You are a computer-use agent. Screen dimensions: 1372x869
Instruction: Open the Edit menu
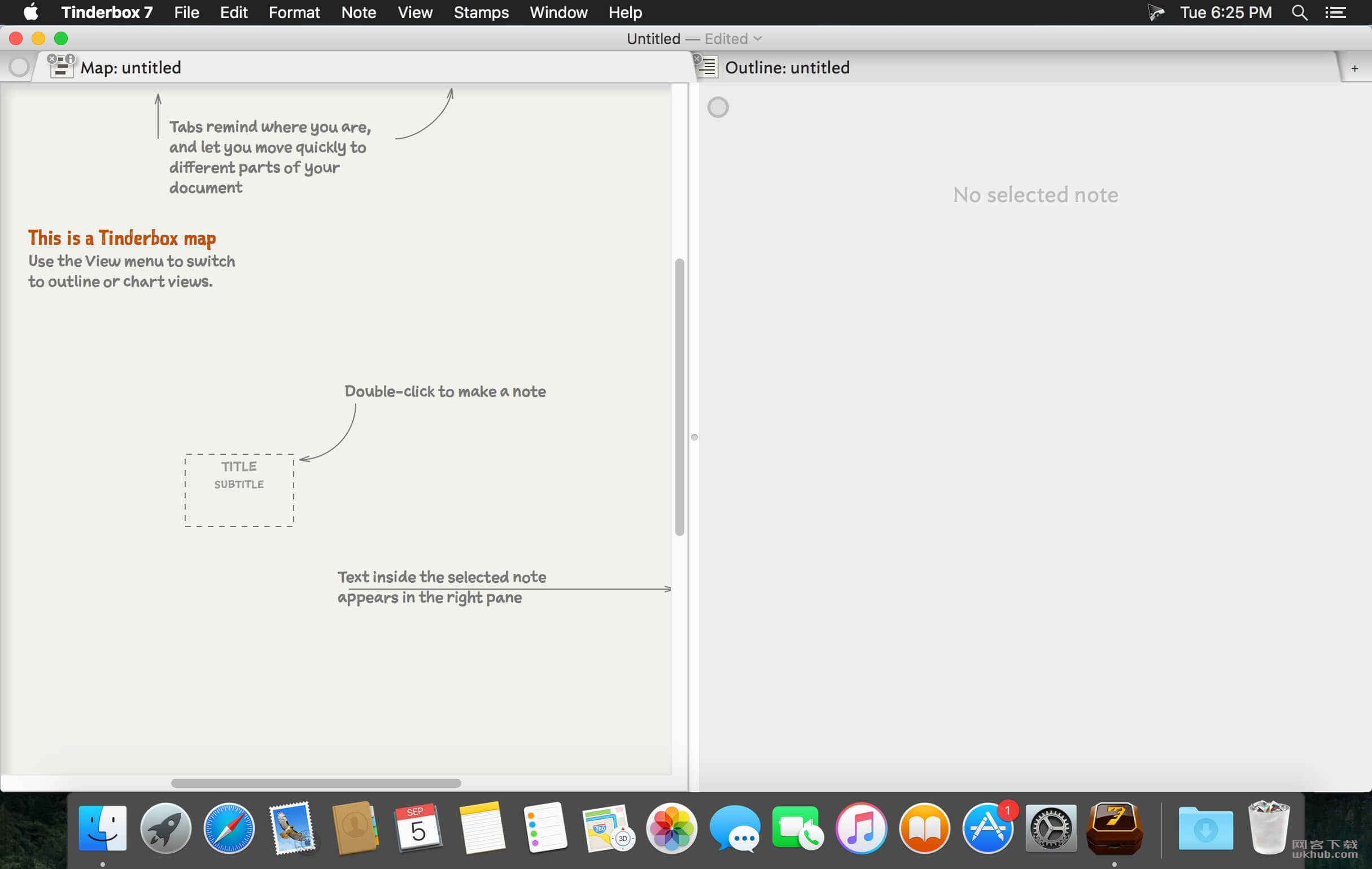point(234,12)
